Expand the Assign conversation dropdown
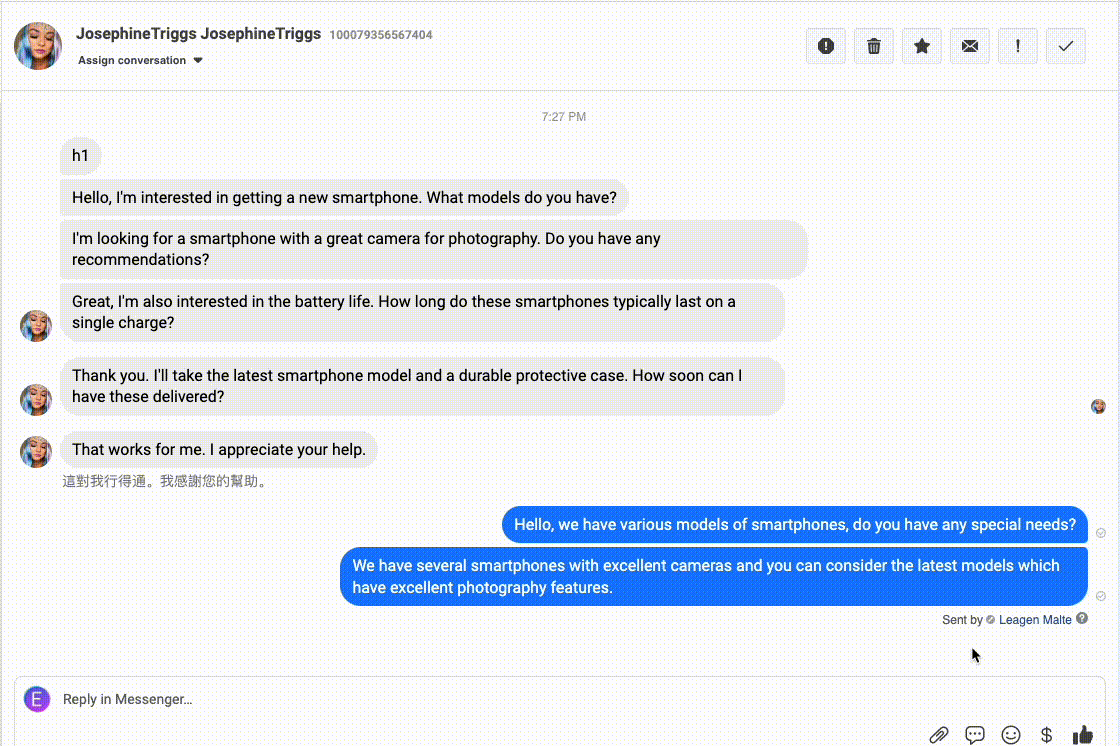This screenshot has height=746, width=1120. pyautogui.click(x=140, y=60)
